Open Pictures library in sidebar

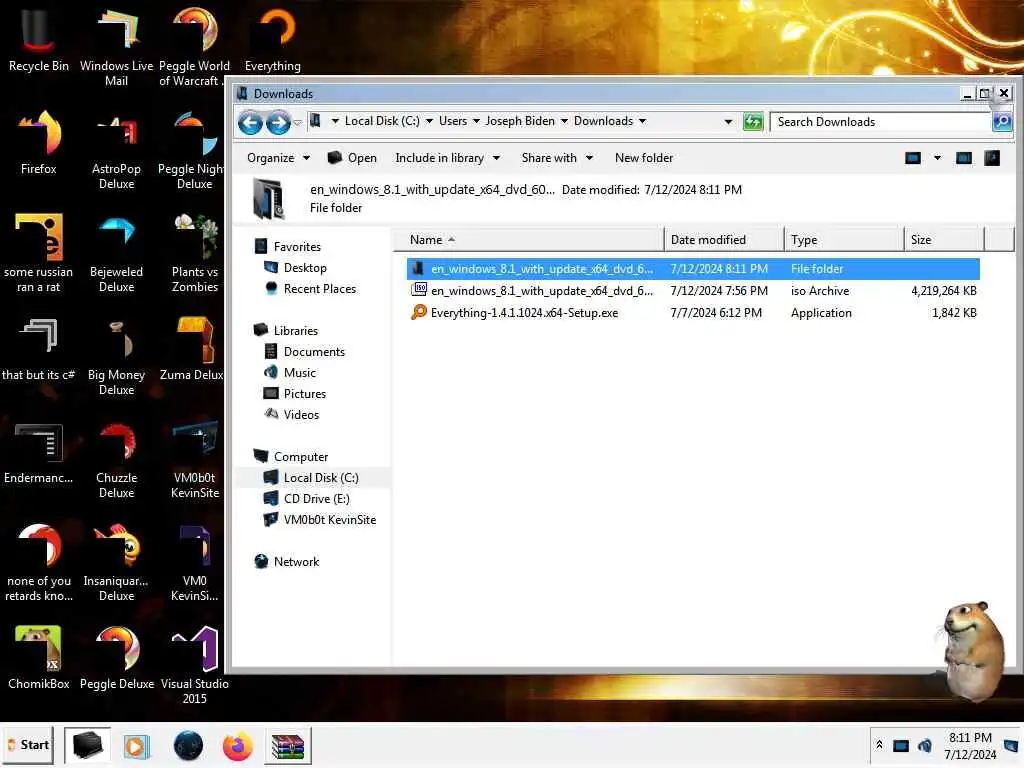pyautogui.click(x=295, y=394)
